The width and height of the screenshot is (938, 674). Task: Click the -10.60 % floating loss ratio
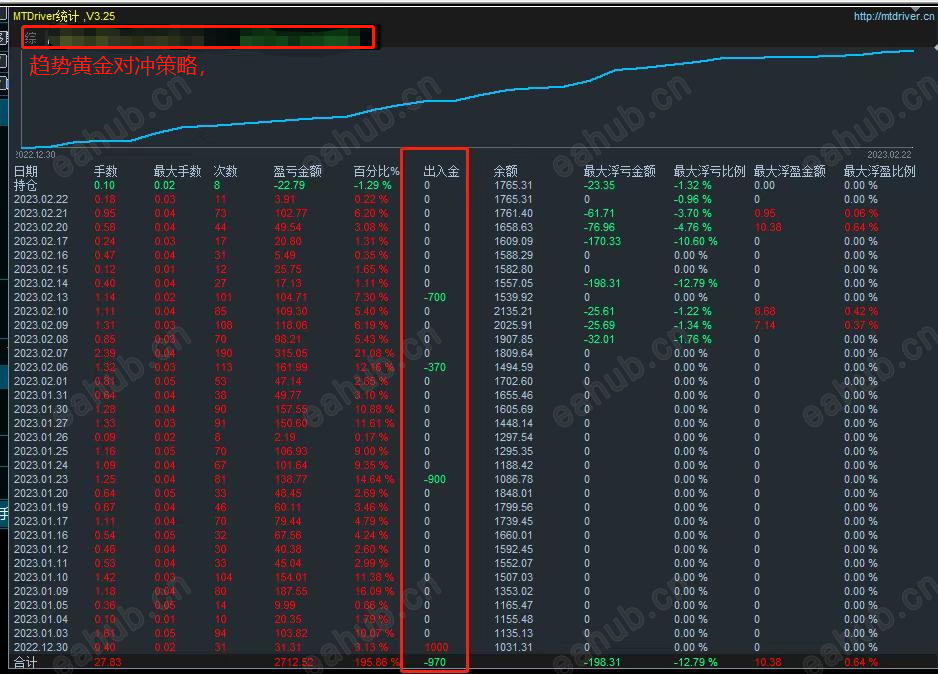(696, 241)
